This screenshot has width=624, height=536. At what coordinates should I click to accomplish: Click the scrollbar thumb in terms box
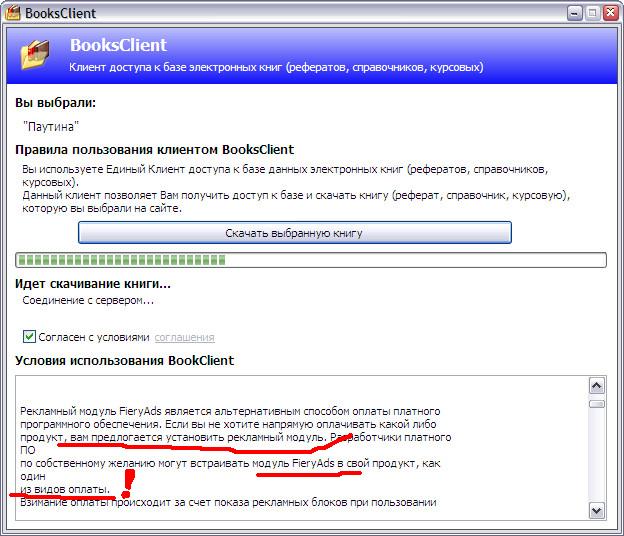(597, 404)
